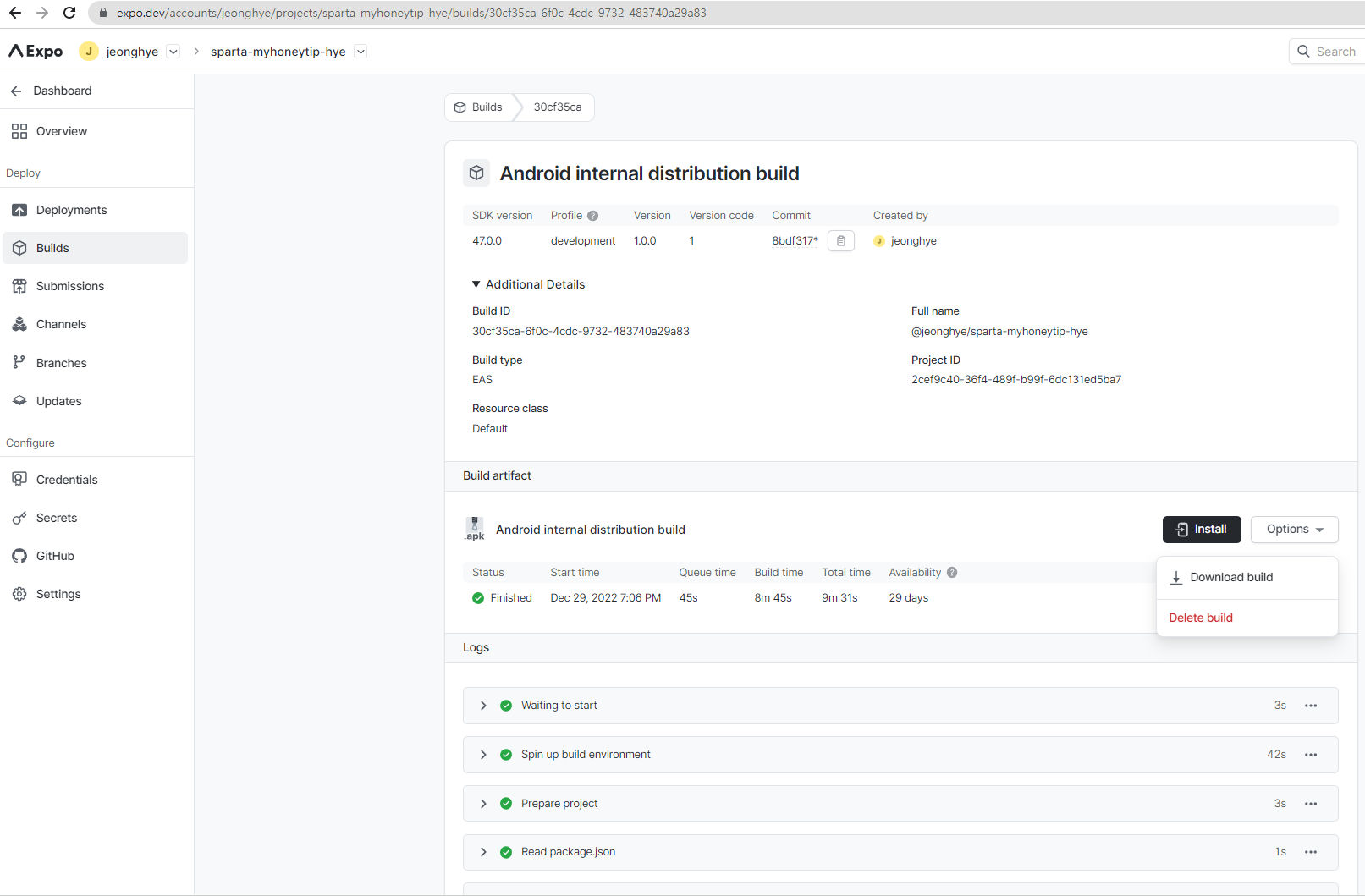Viewport: 1365px width, 896px height.
Task: Click the Full name @jeonghye/sparta-myhoneytip-hye text
Action: click(999, 332)
